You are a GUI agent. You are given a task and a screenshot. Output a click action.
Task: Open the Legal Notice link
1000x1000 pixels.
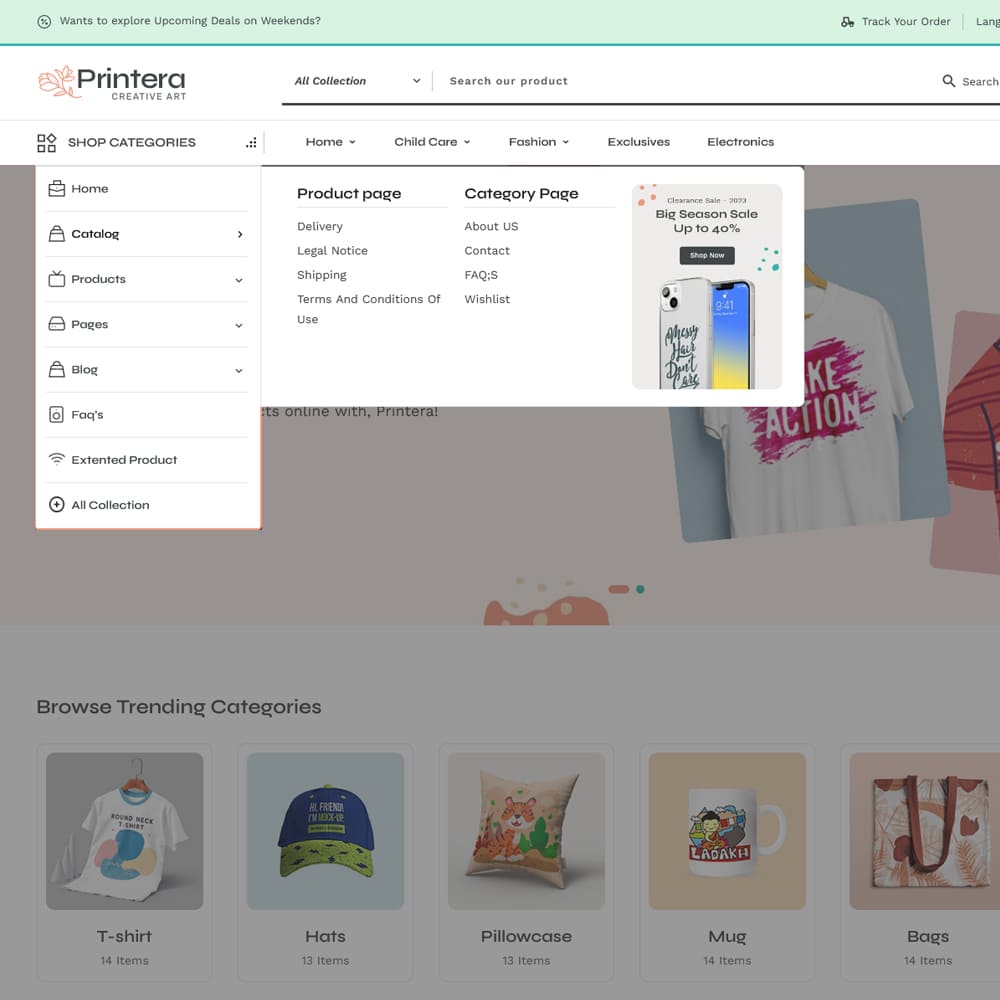click(332, 251)
